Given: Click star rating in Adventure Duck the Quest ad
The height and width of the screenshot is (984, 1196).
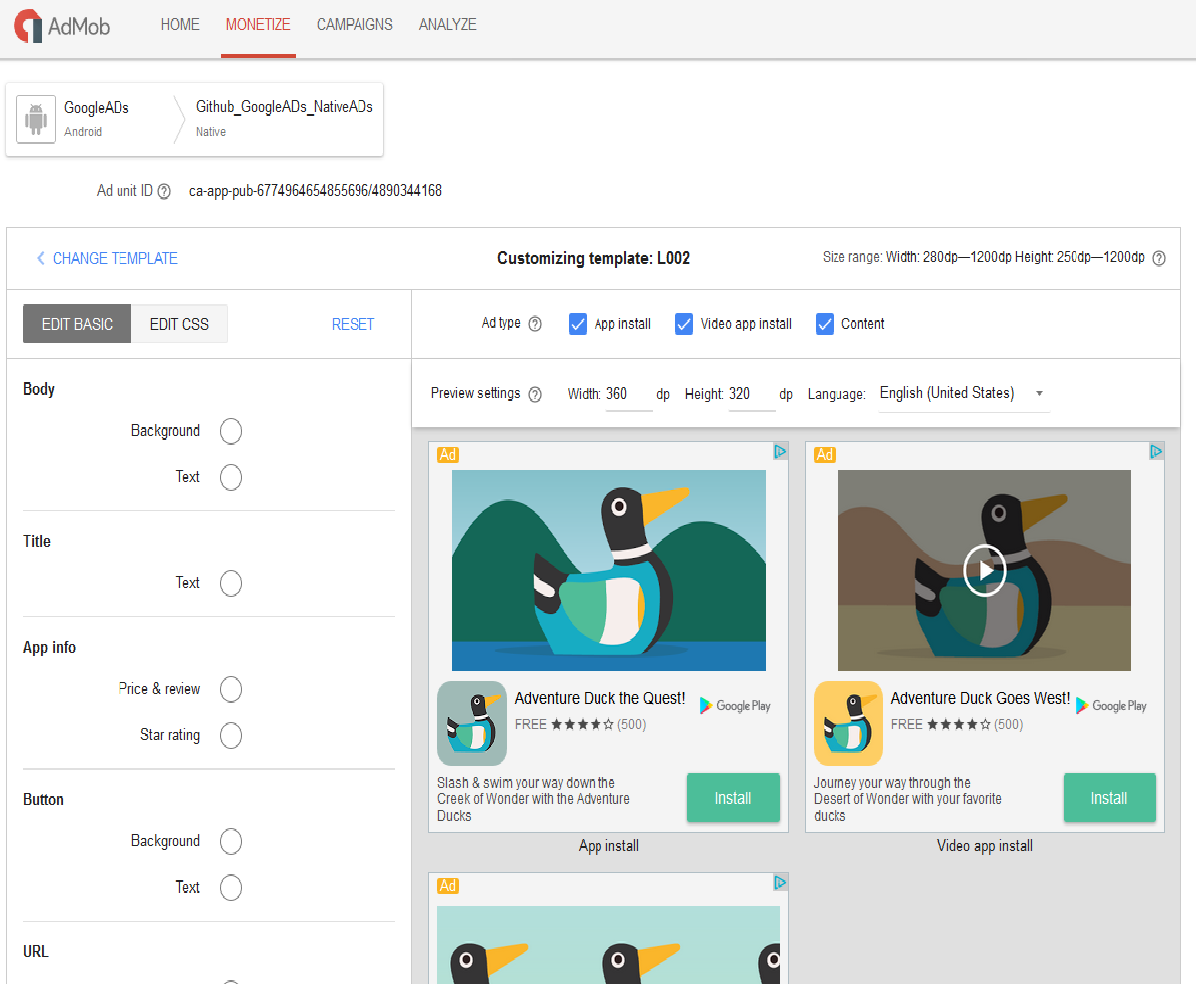Looking at the screenshot, I should pyautogui.click(x=582, y=725).
